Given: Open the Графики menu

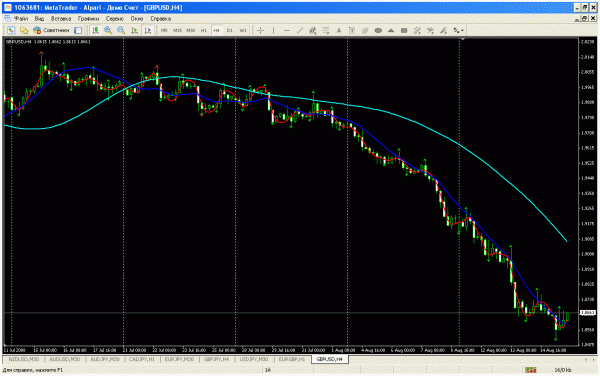Looking at the screenshot, I should (88, 18).
